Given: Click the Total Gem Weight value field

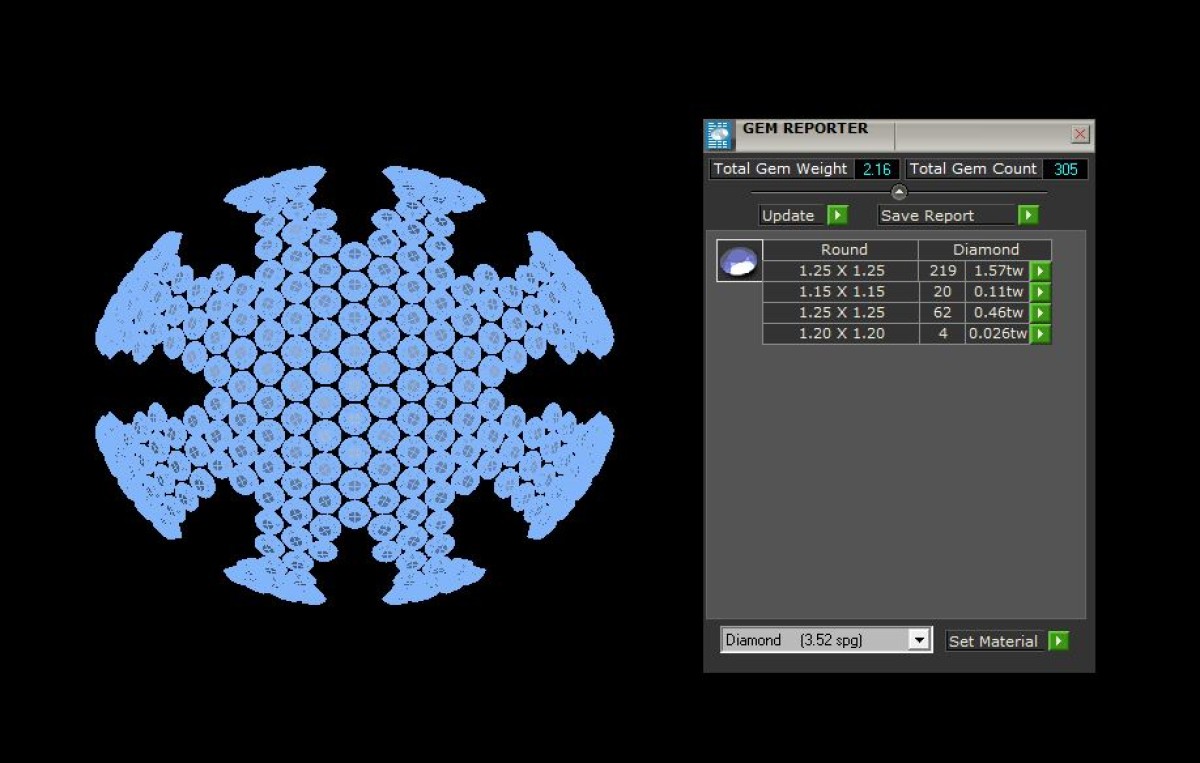Looking at the screenshot, I should coord(877,169).
